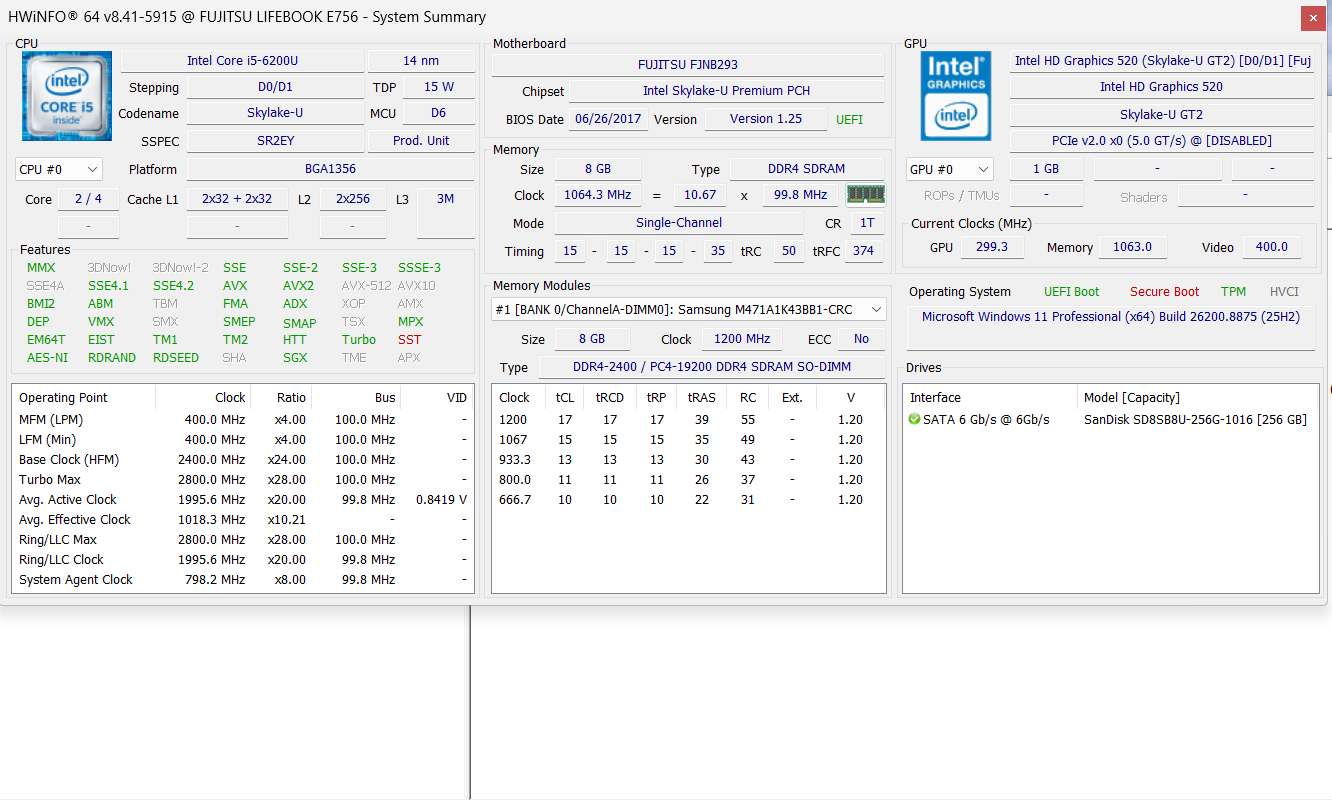Close the System Summary window

point(1314,17)
